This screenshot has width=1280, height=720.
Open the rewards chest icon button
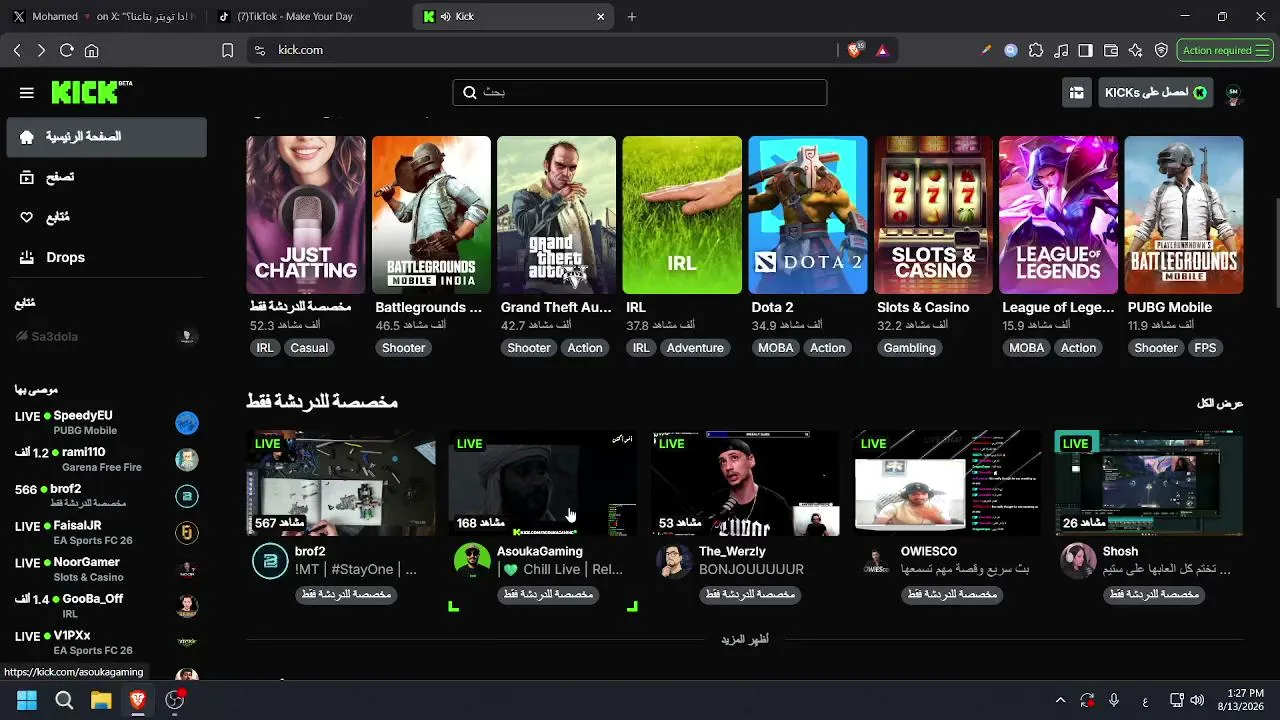(1077, 93)
